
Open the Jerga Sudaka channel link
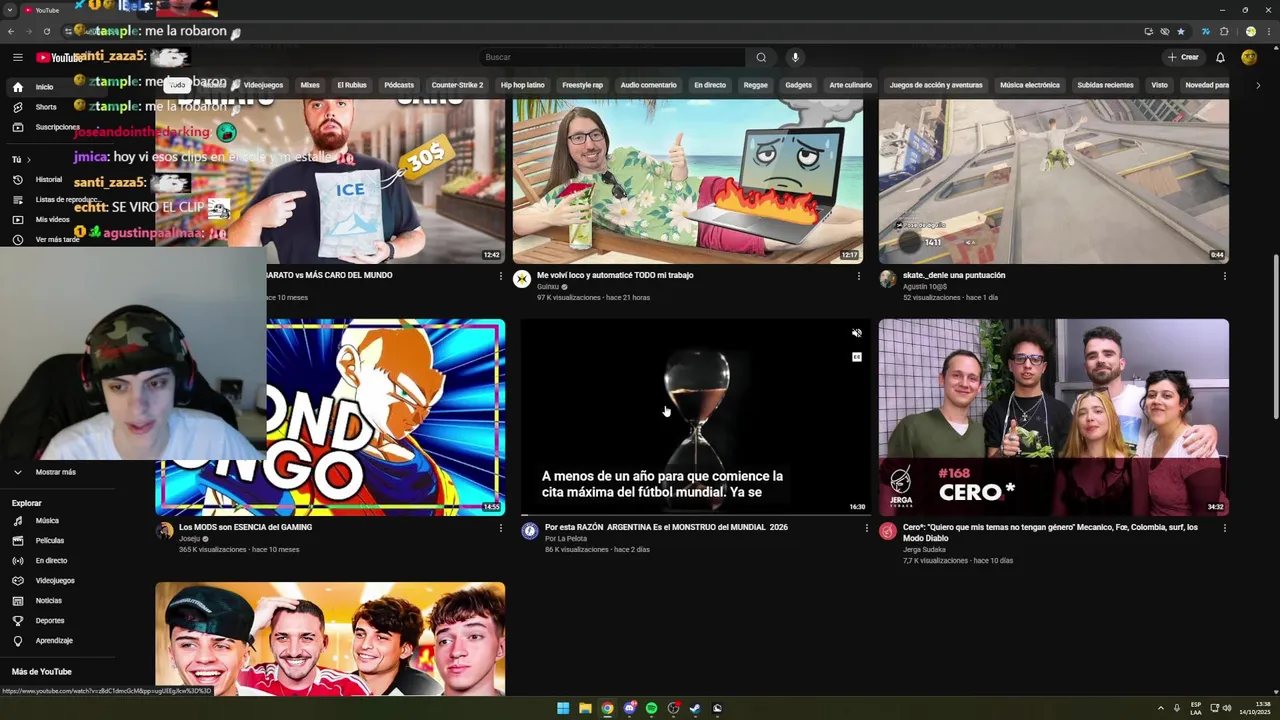pos(925,550)
